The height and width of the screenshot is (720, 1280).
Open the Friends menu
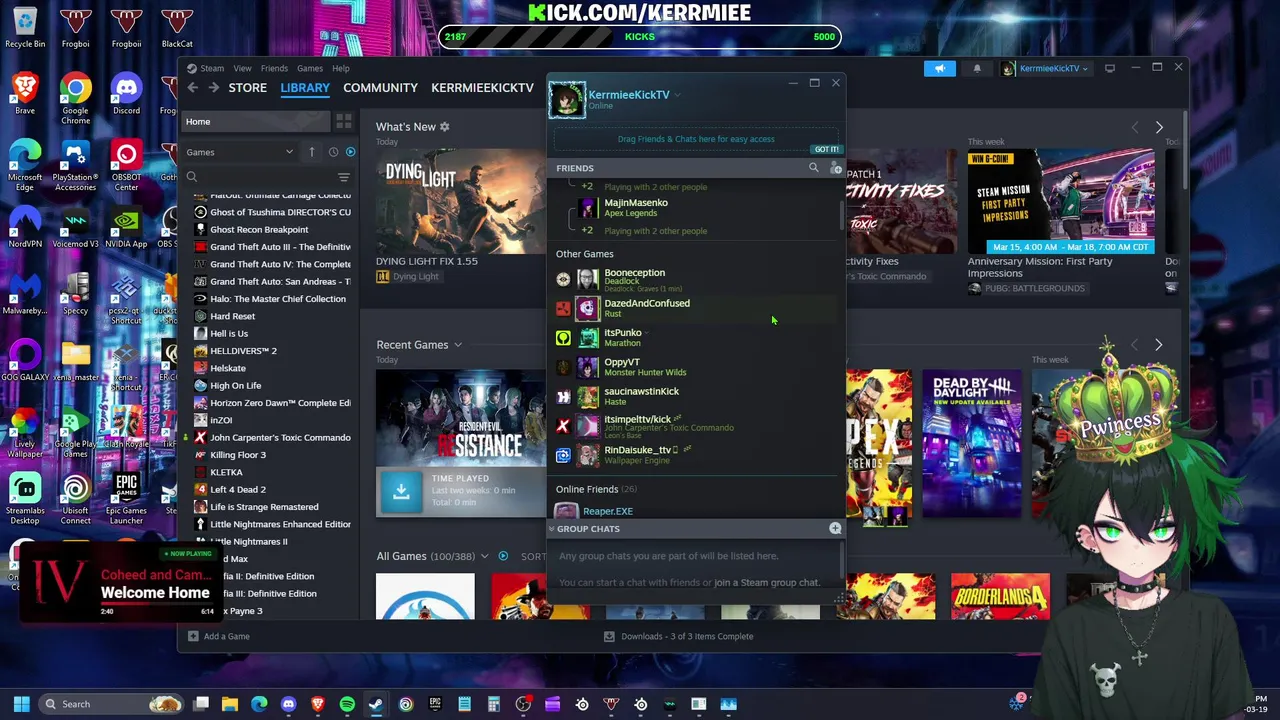(274, 69)
